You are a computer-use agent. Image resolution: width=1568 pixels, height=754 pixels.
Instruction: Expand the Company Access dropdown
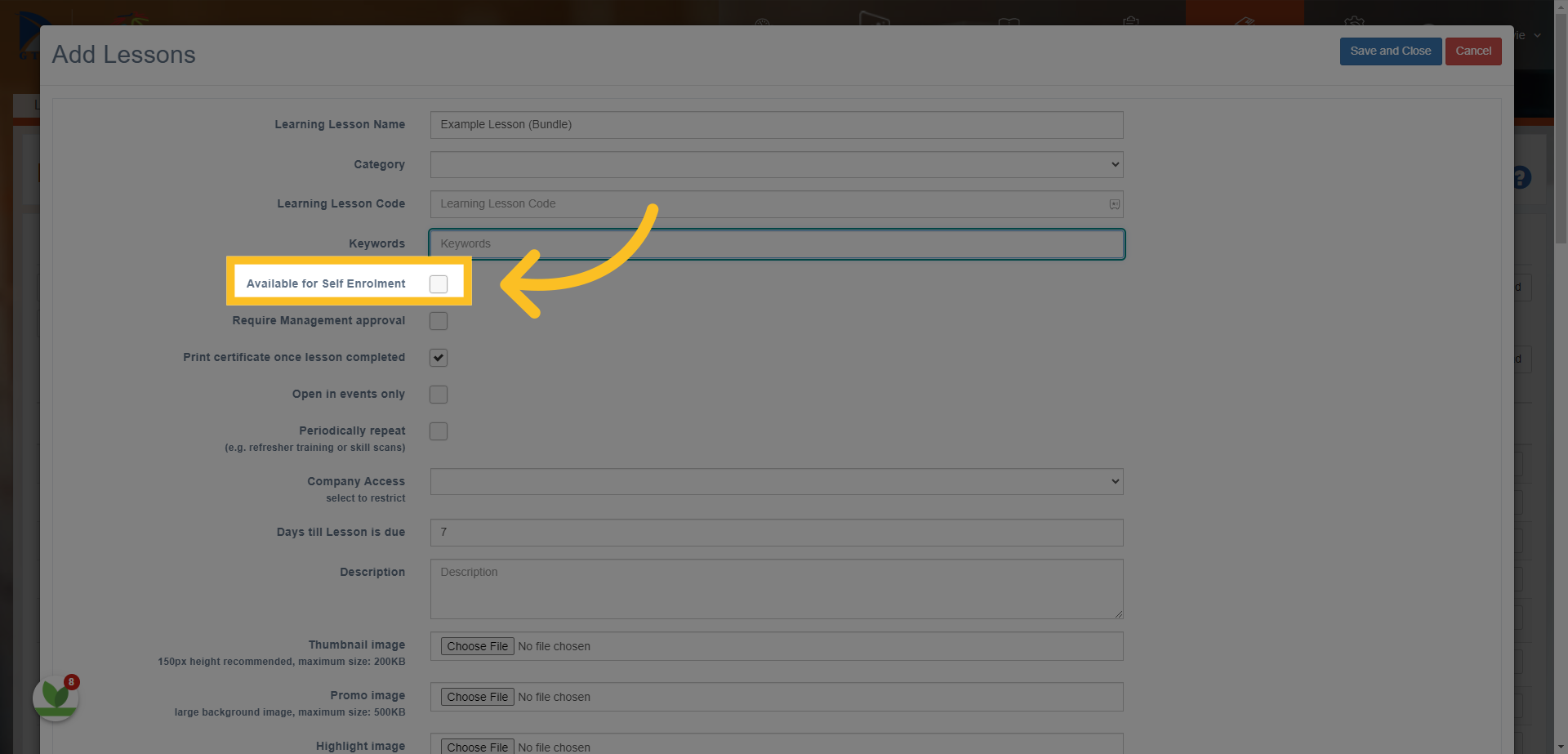click(x=777, y=481)
